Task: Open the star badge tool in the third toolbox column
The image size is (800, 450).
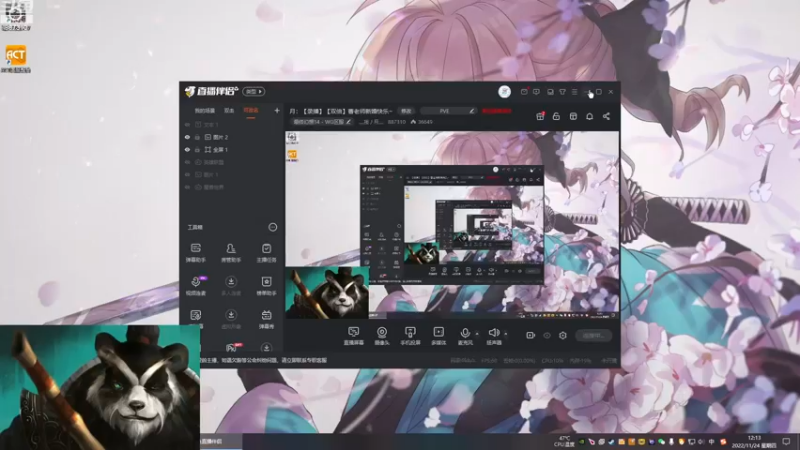Action: pos(266,286)
